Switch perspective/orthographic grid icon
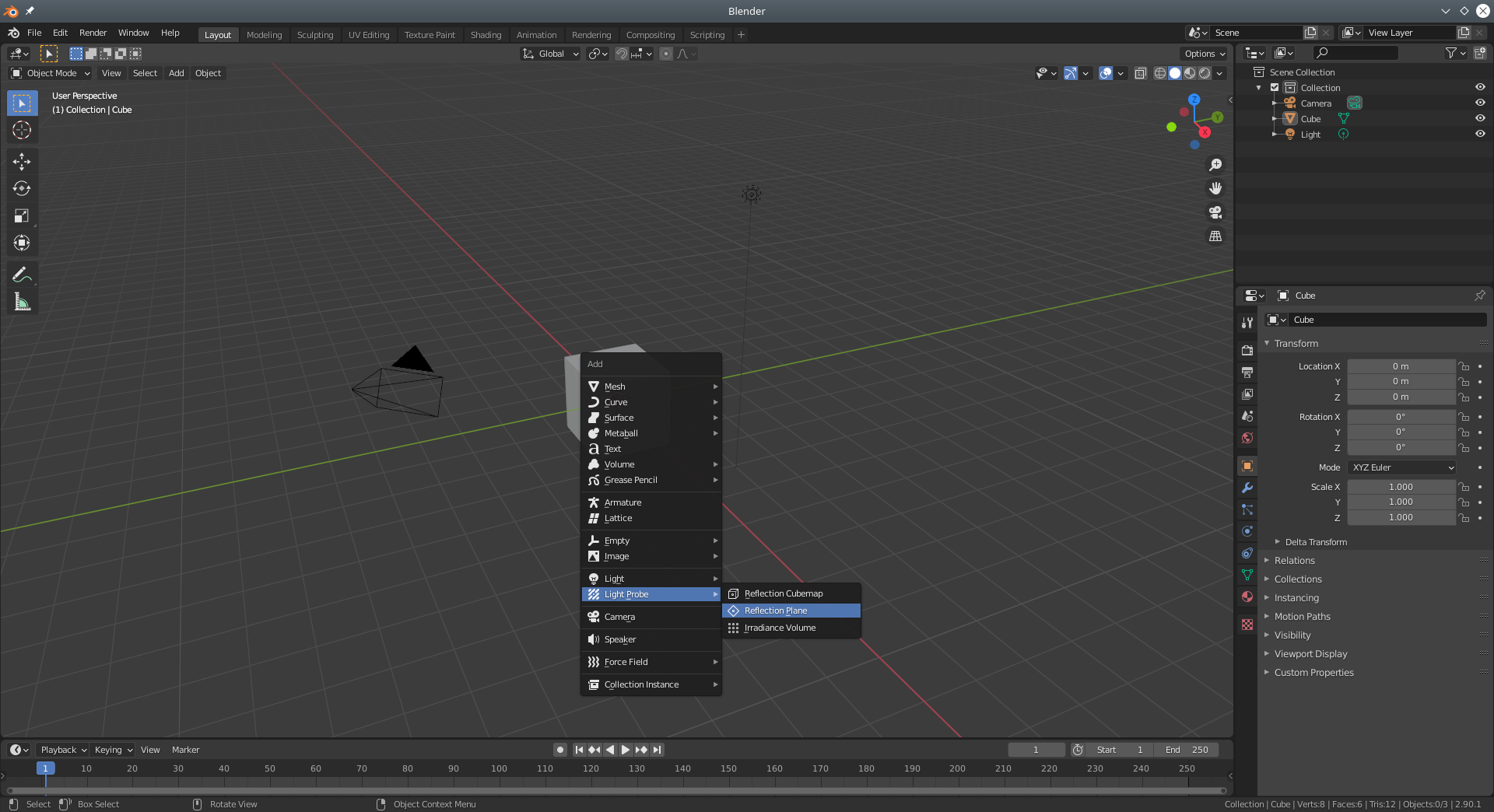This screenshot has width=1494, height=812. pyautogui.click(x=1215, y=236)
